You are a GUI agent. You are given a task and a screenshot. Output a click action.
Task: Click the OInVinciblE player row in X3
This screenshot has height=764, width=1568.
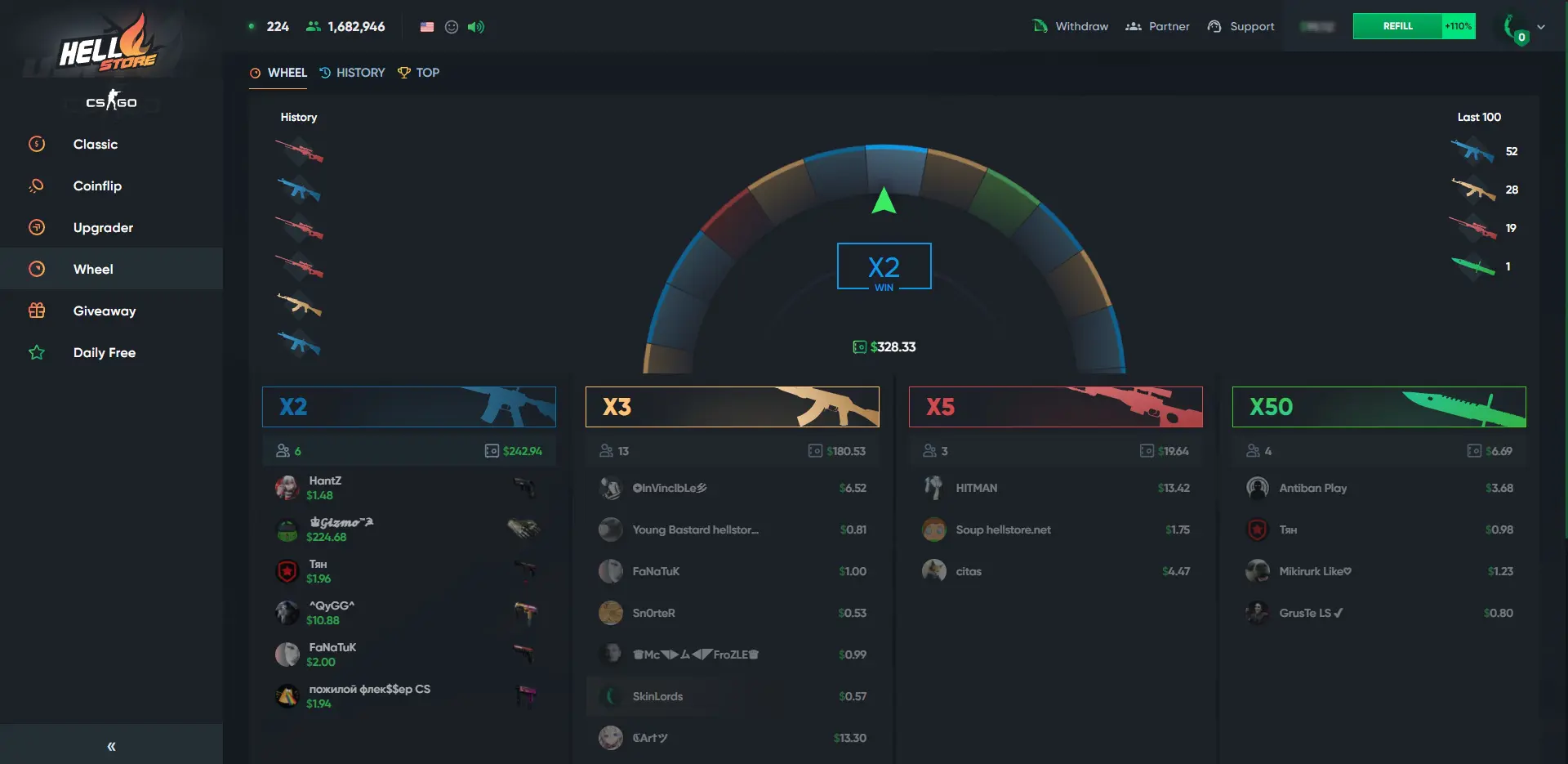(733, 488)
